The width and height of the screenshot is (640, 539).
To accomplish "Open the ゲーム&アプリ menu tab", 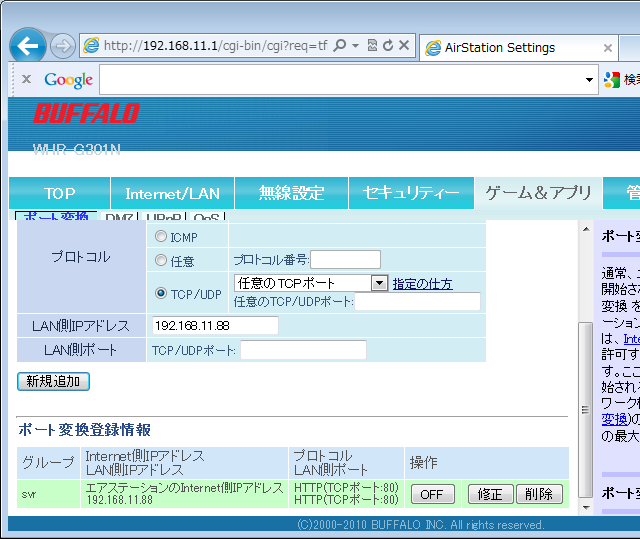I will pos(538,193).
